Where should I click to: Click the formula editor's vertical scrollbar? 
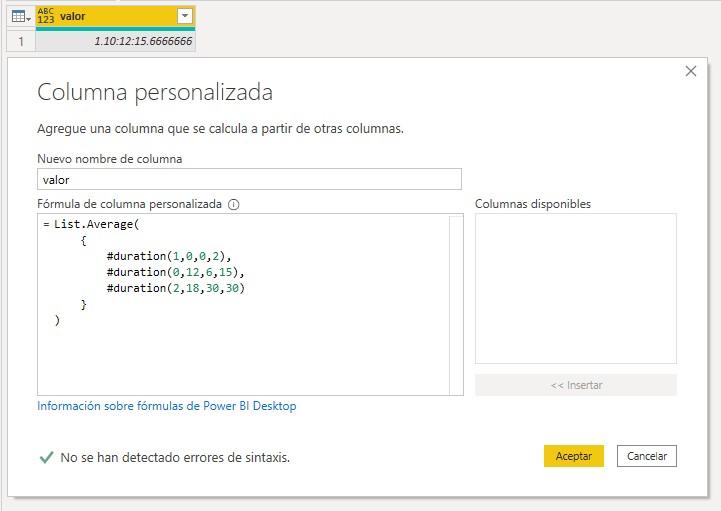(456, 304)
